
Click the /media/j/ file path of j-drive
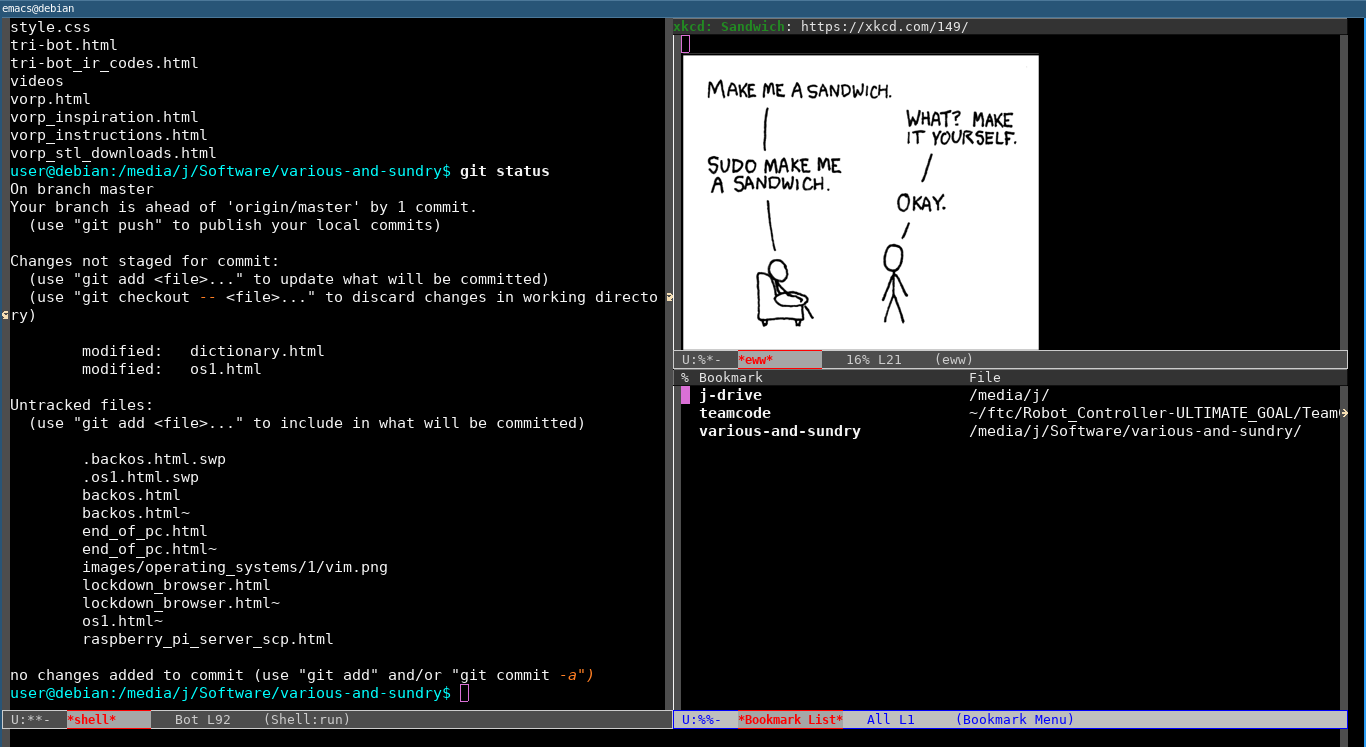coord(1009,395)
